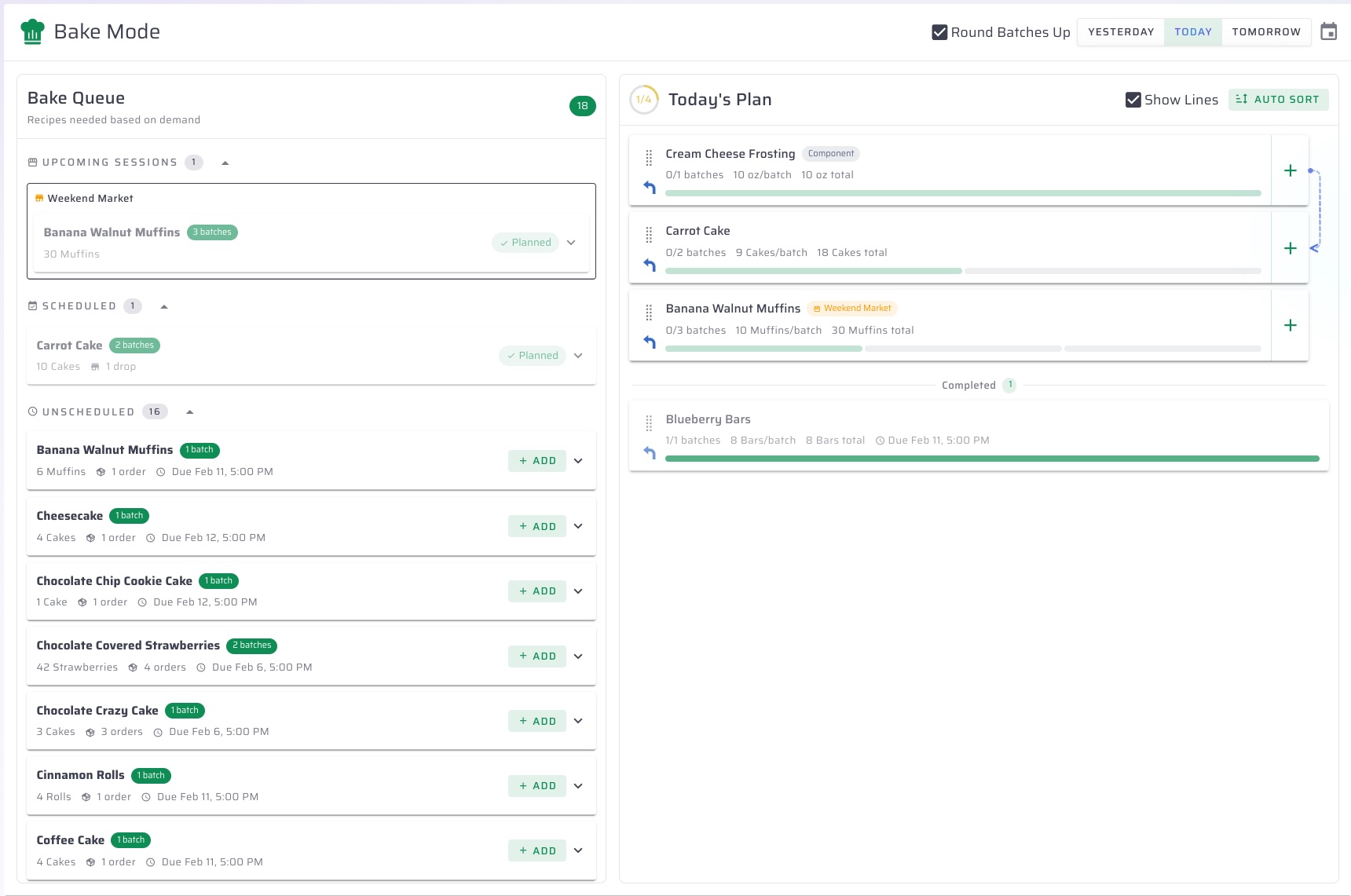Image resolution: width=1351 pixels, height=896 pixels.
Task: Switch to the Yesterday tab
Action: 1121,32
